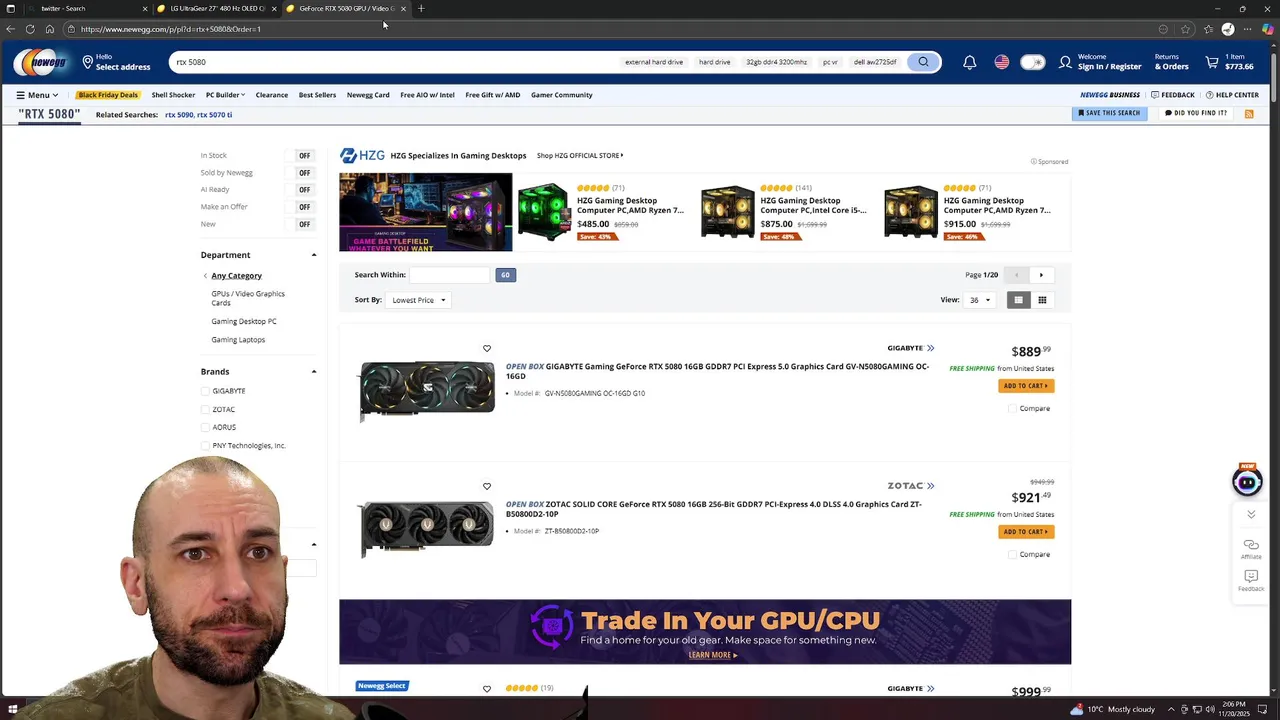Image resolution: width=1280 pixels, height=720 pixels.
Task: Click the Affiliate side icon
Action: (x=1251, y=548)
